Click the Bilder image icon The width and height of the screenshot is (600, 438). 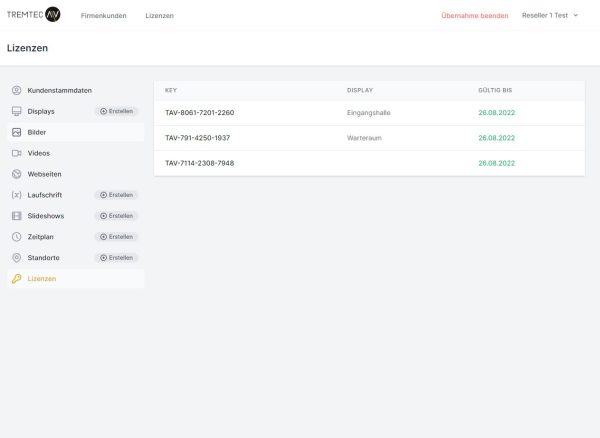point(16,132)
